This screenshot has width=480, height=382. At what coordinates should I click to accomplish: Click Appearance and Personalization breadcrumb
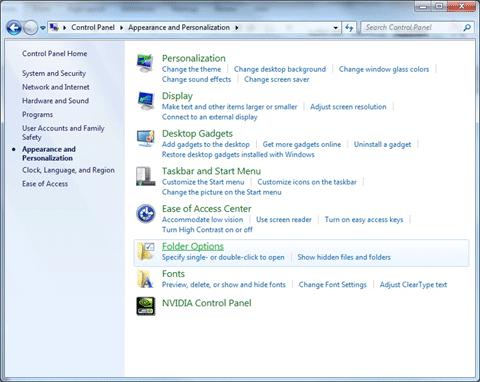tap(179, 27)
